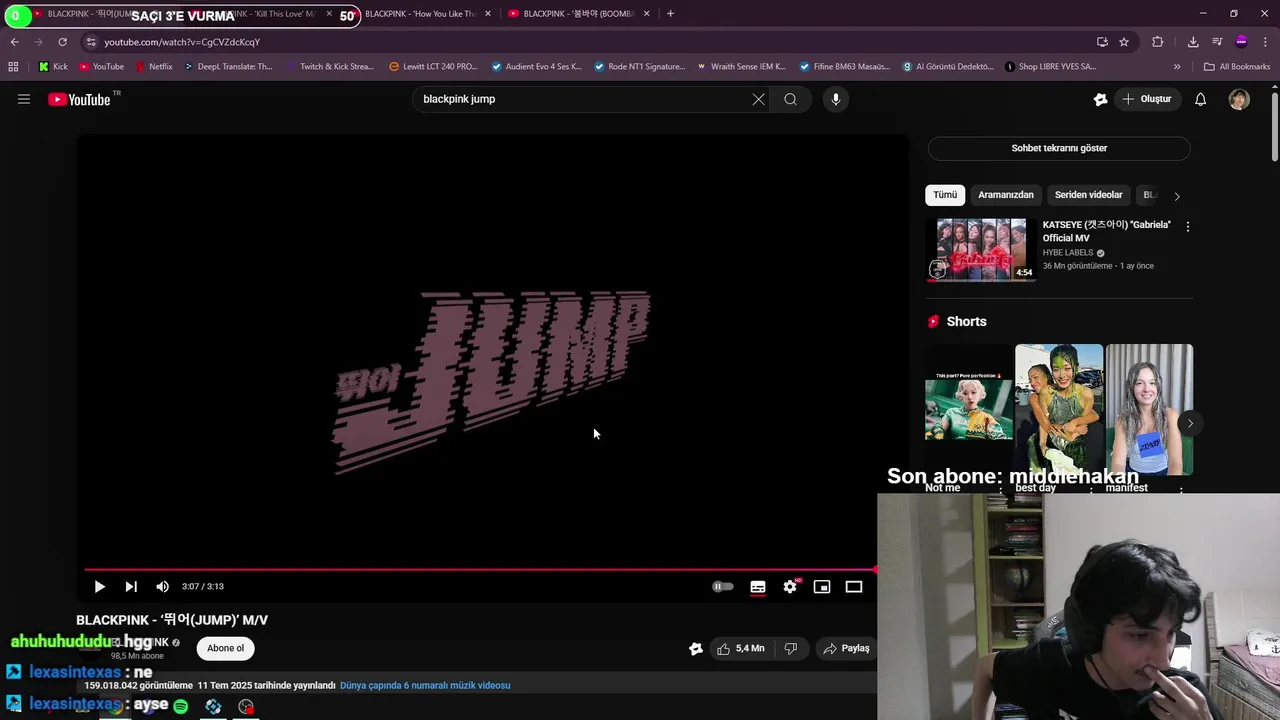Viewport: 1280px width, 720px height.
Task: Open the Spotify taskbar icon
Action: tap(181, 707)
